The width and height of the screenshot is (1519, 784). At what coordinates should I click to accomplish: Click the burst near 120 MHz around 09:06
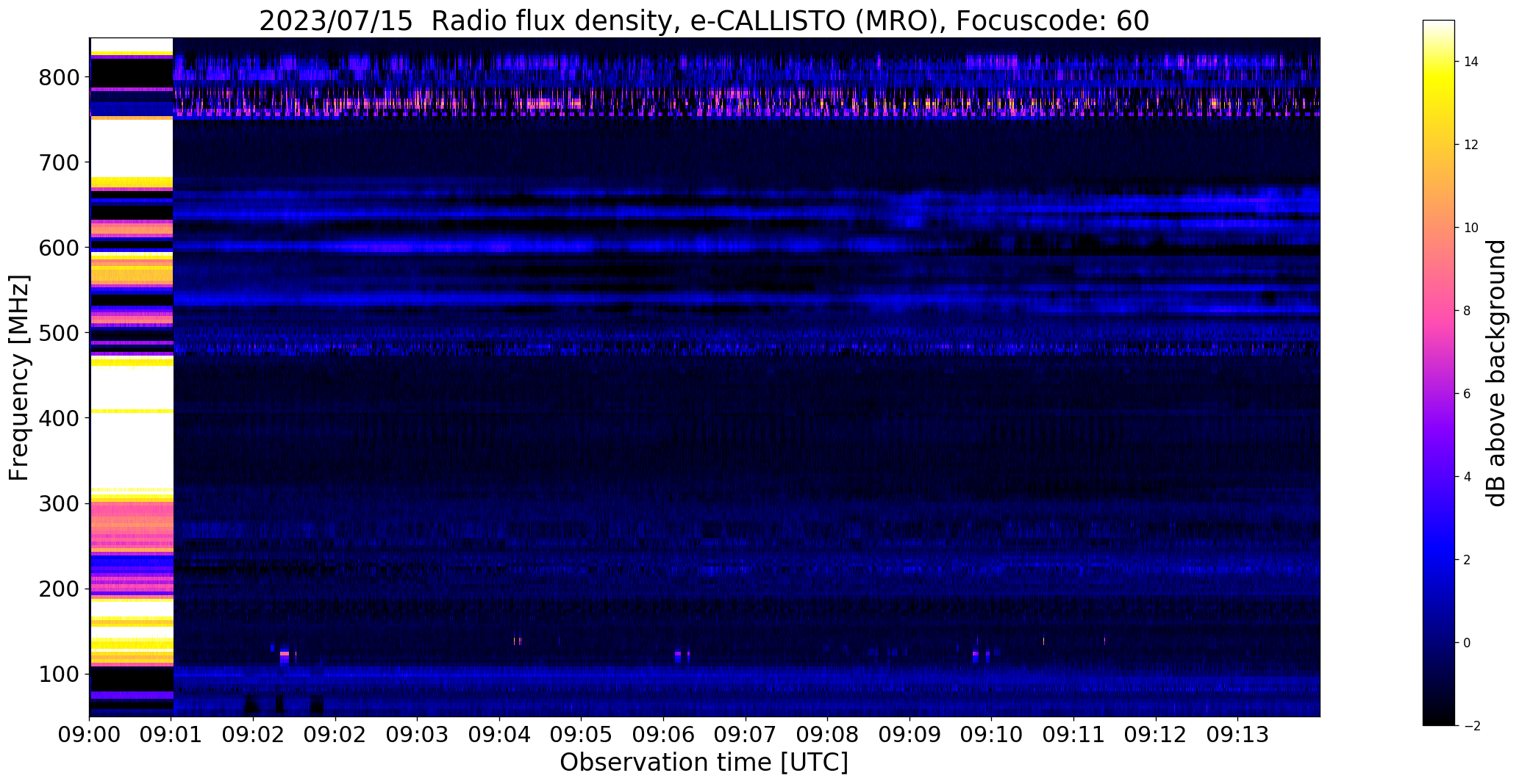(678, 654)
